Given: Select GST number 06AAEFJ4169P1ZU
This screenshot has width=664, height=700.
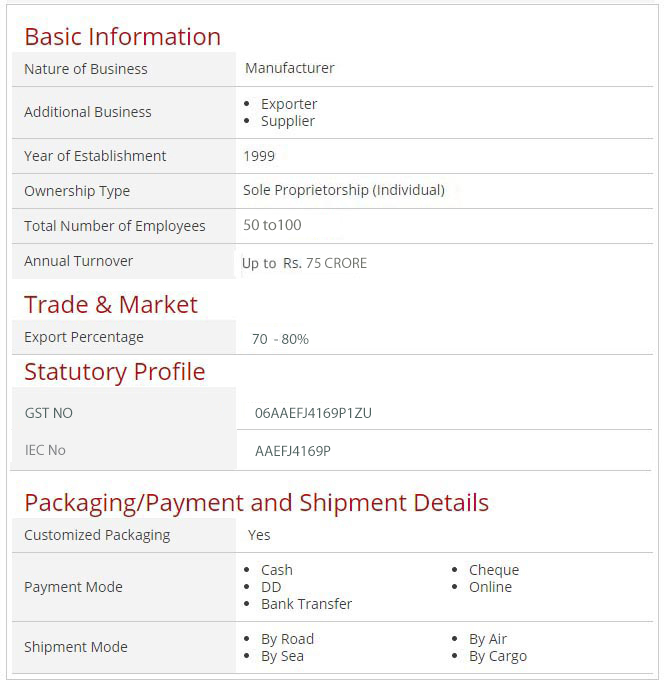Looking at the screenshot, I should (x=313, y=413).
